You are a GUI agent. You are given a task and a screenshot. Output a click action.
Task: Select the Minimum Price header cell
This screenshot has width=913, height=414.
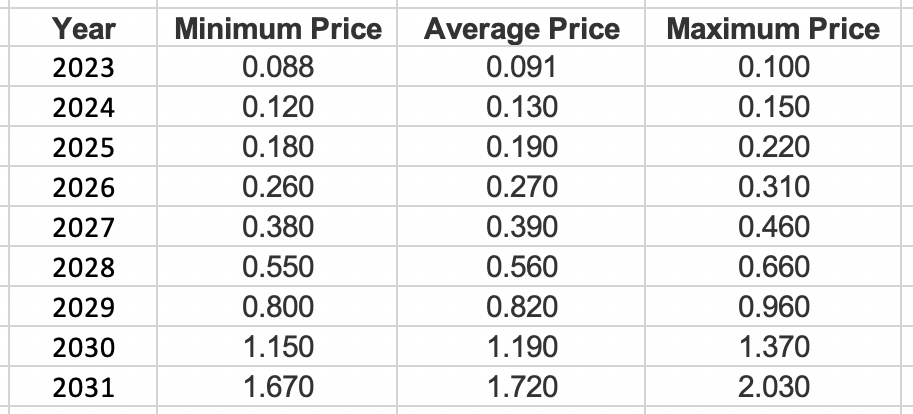(277, 27)
